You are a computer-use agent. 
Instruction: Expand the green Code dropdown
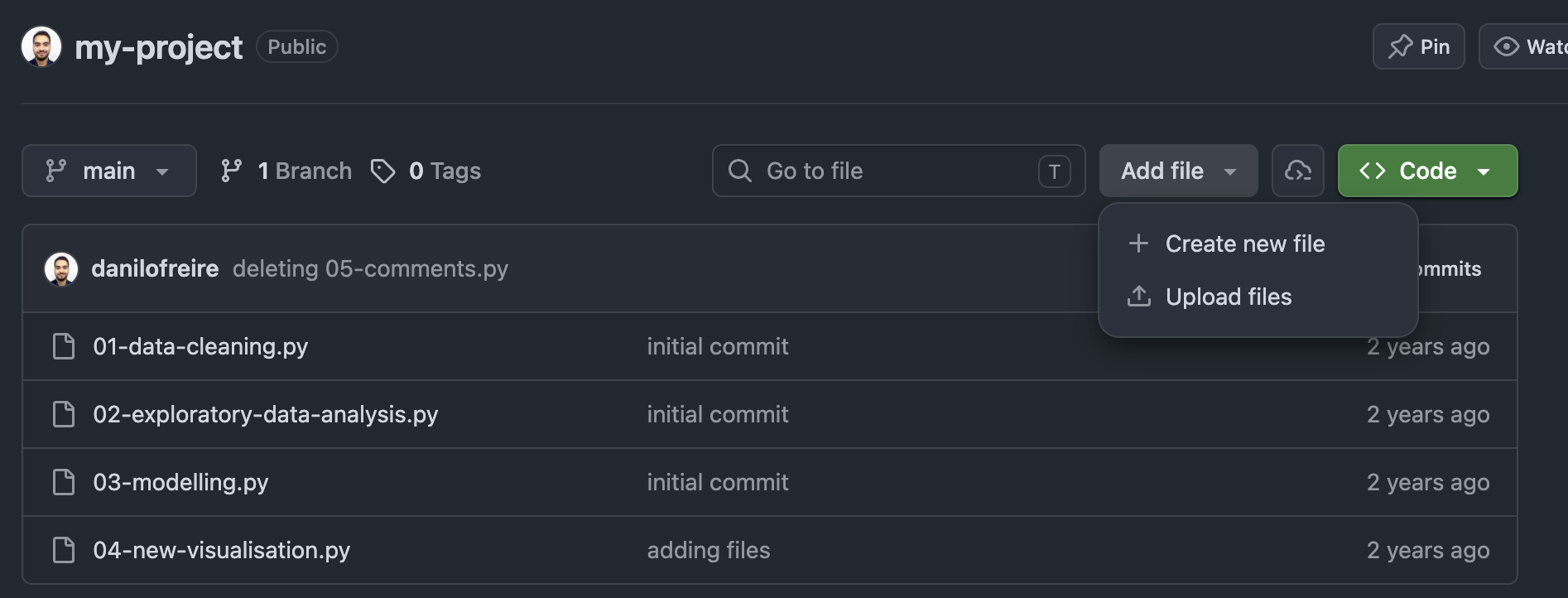tap(1427, 171)
